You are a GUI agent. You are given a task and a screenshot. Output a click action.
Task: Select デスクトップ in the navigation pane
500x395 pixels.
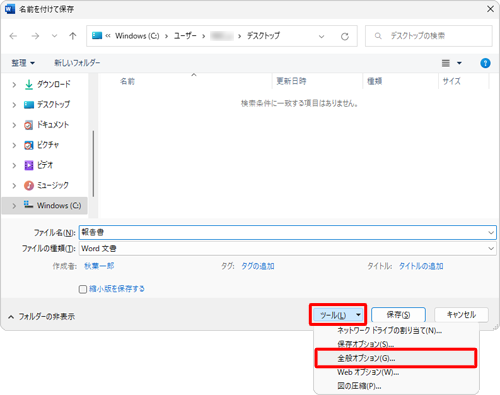53,105
